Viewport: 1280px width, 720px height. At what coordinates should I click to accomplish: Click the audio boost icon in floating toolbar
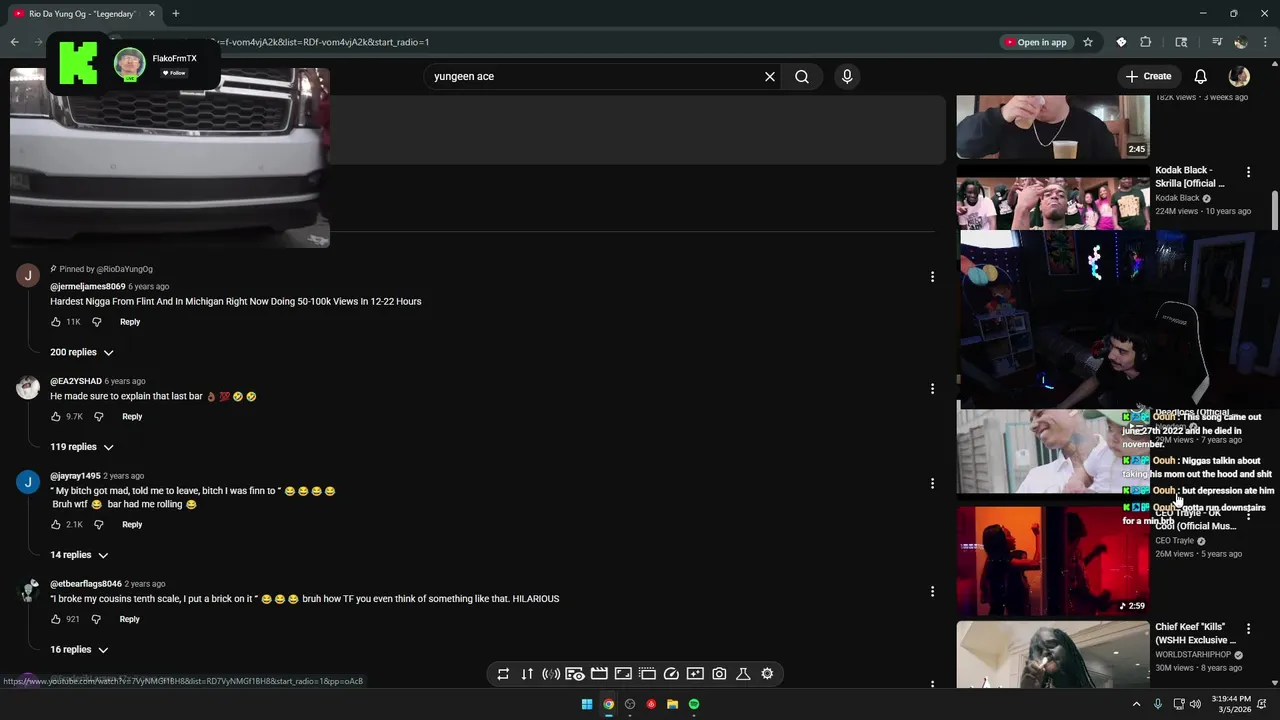pos(551,674)
